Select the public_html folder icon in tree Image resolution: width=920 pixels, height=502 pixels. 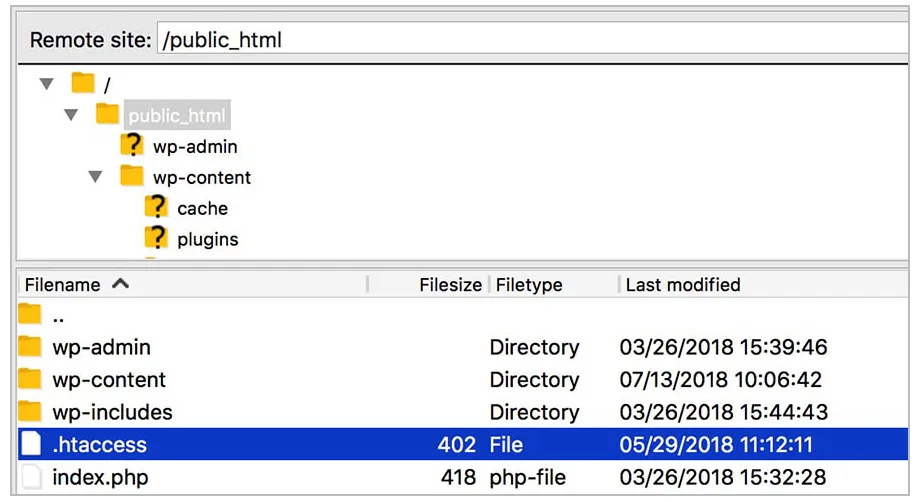107,114
